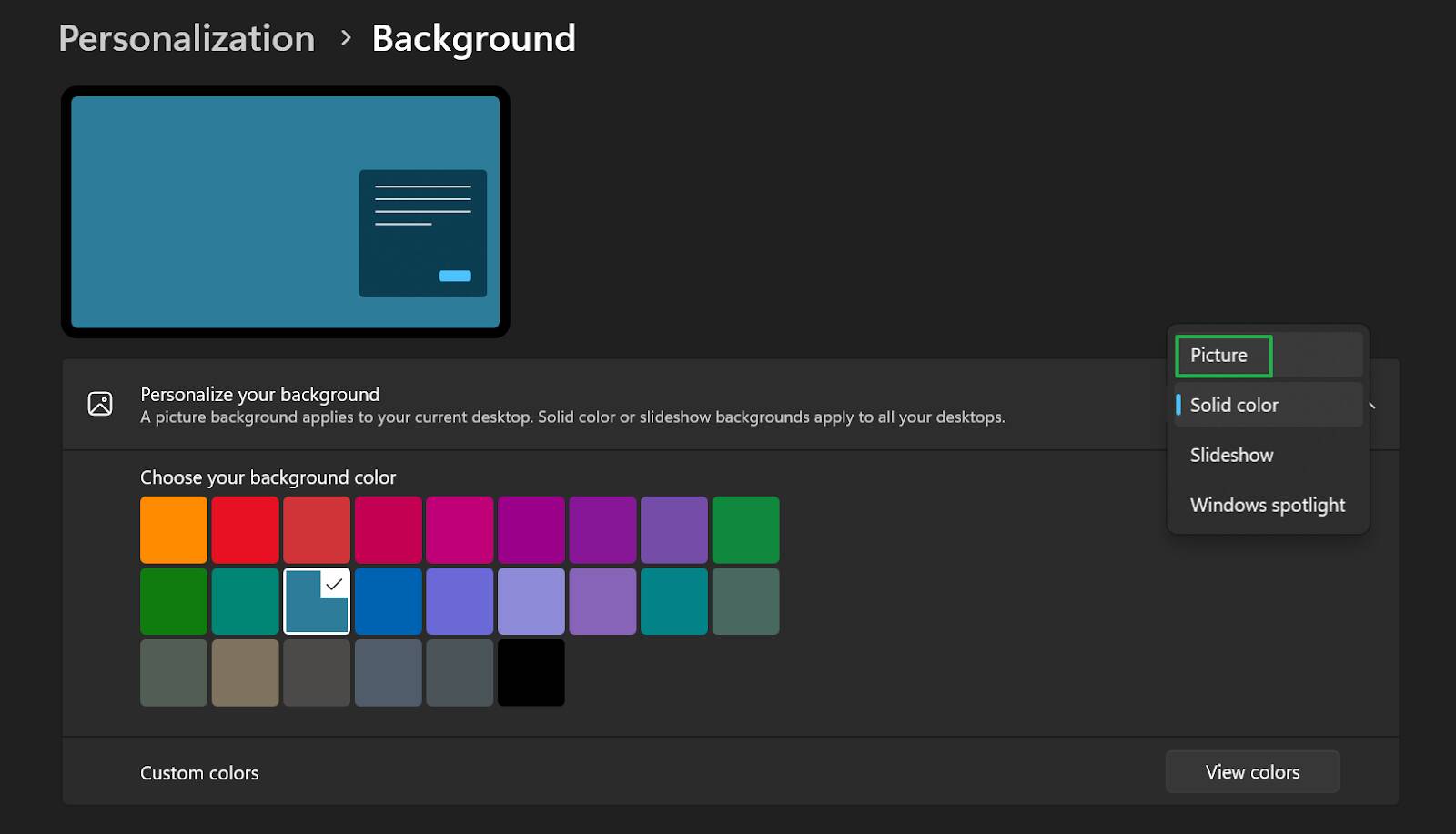Click the selected steel blue swatch with checkmark
This screenshot has width=1456, height=834.
(x=317, y=602)
